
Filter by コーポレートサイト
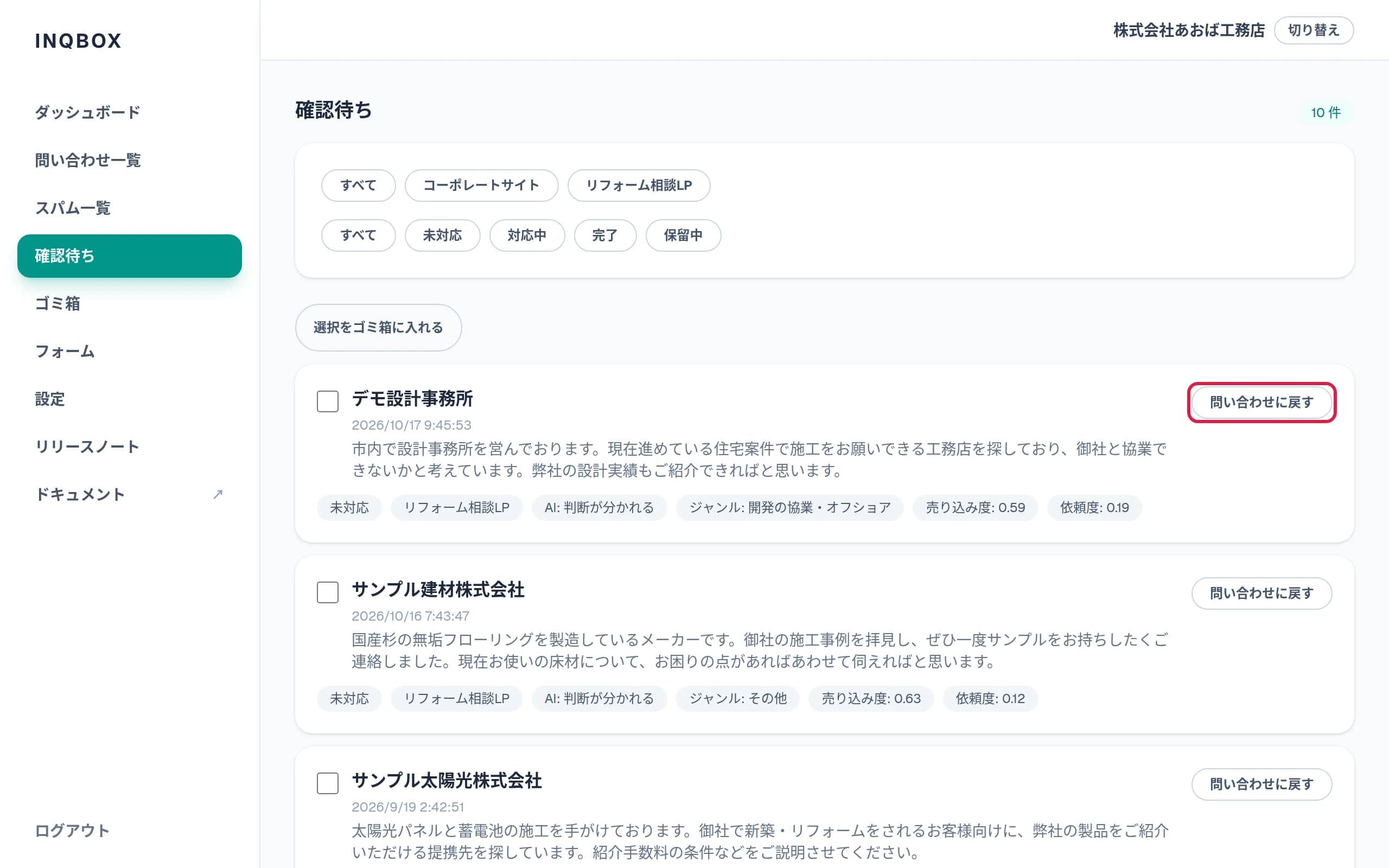pyautogui.click(x=481, y=186)
